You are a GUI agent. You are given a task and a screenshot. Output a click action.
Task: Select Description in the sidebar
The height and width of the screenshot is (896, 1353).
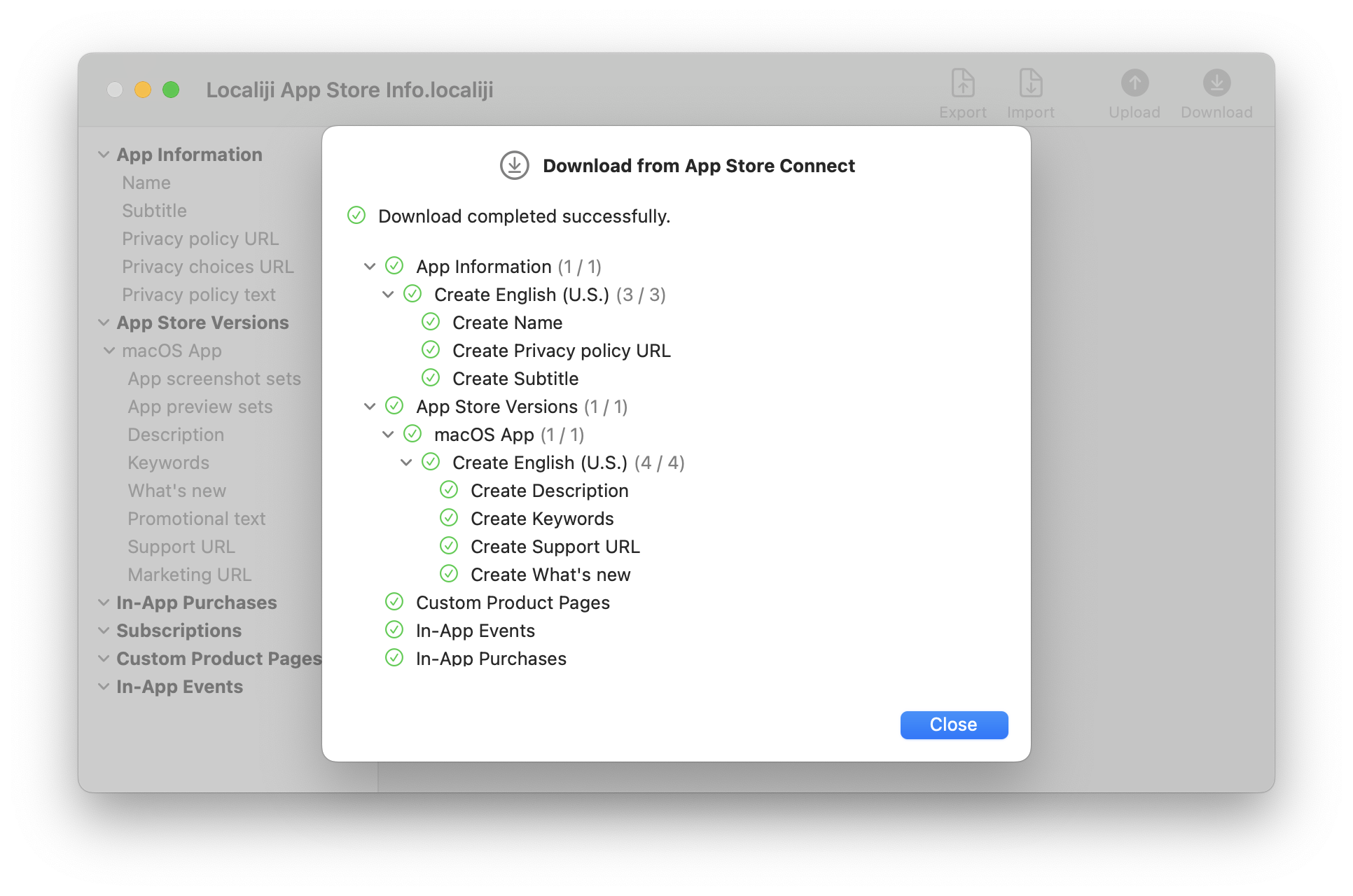176,435
